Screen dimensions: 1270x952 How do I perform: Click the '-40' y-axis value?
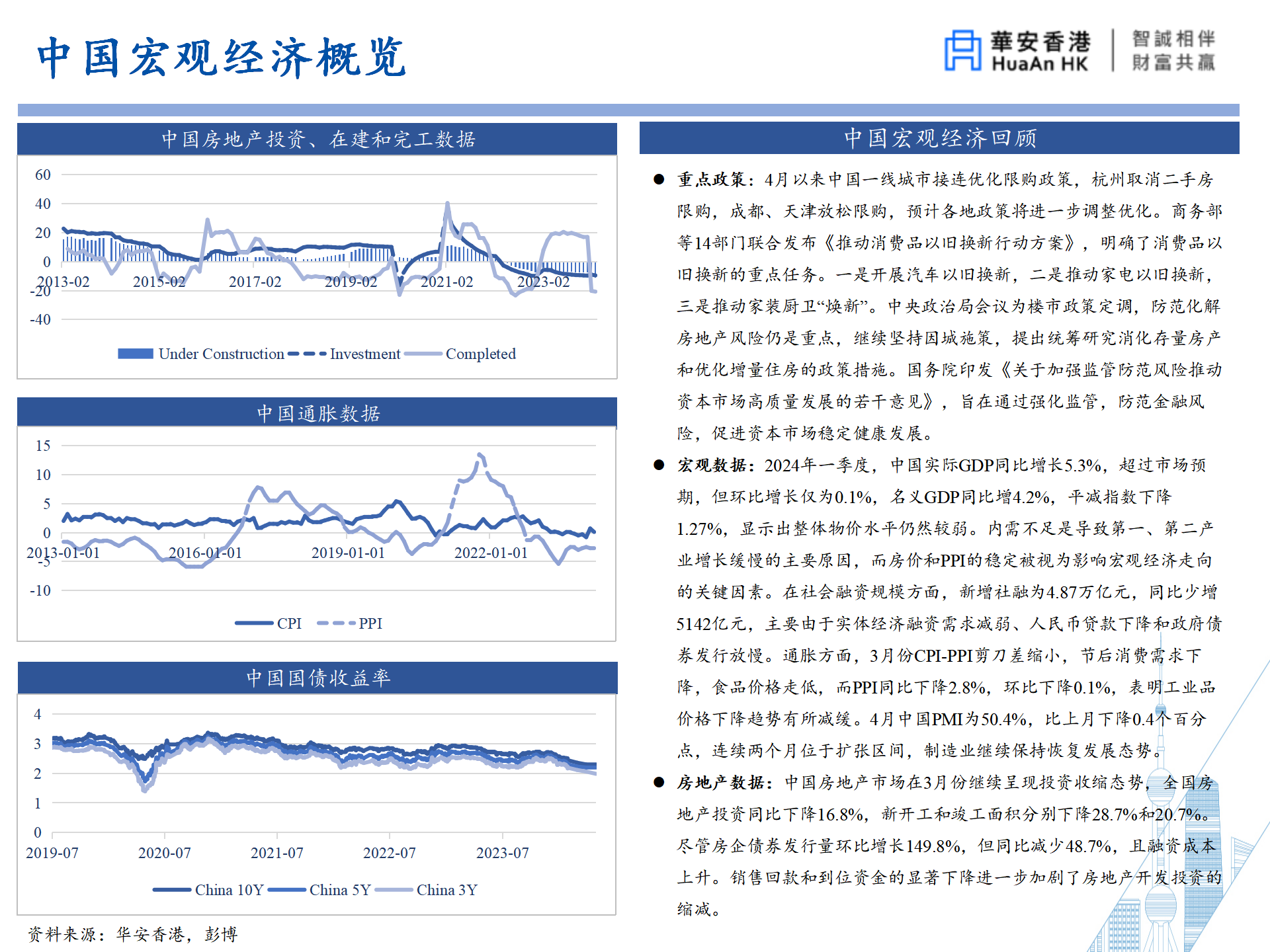[x=40, y=319]
